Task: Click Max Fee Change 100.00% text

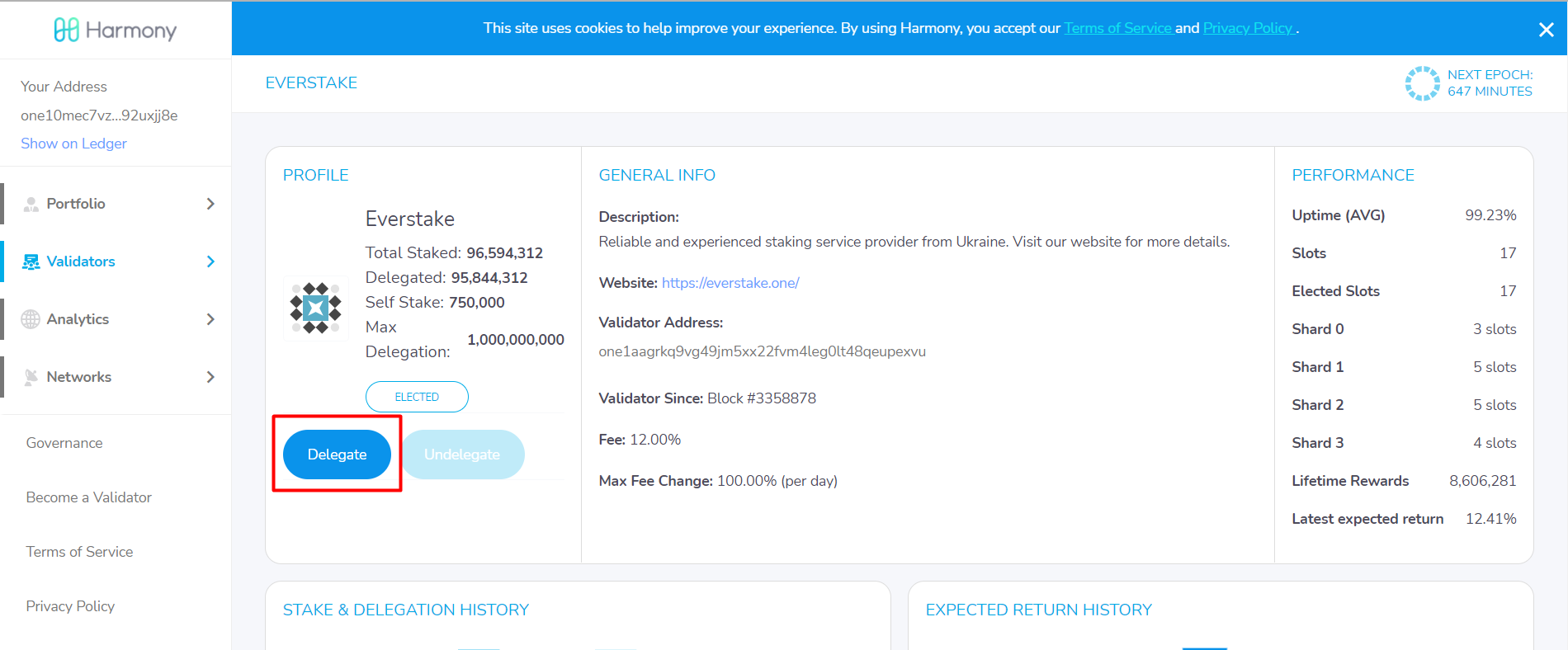Action: (x=718, y=481)
